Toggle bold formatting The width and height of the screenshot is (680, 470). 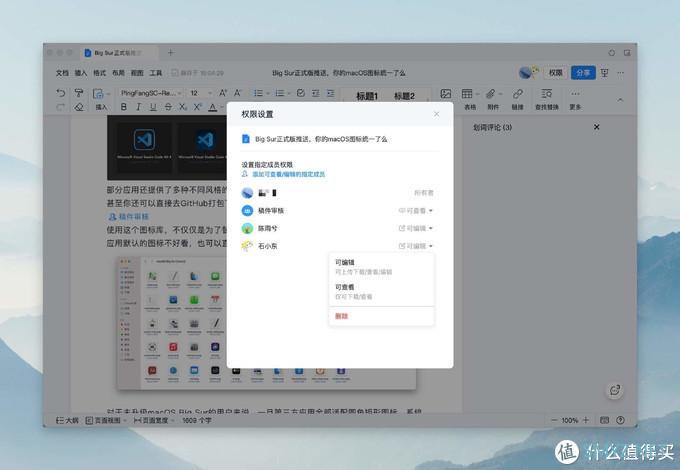point(124,107)
